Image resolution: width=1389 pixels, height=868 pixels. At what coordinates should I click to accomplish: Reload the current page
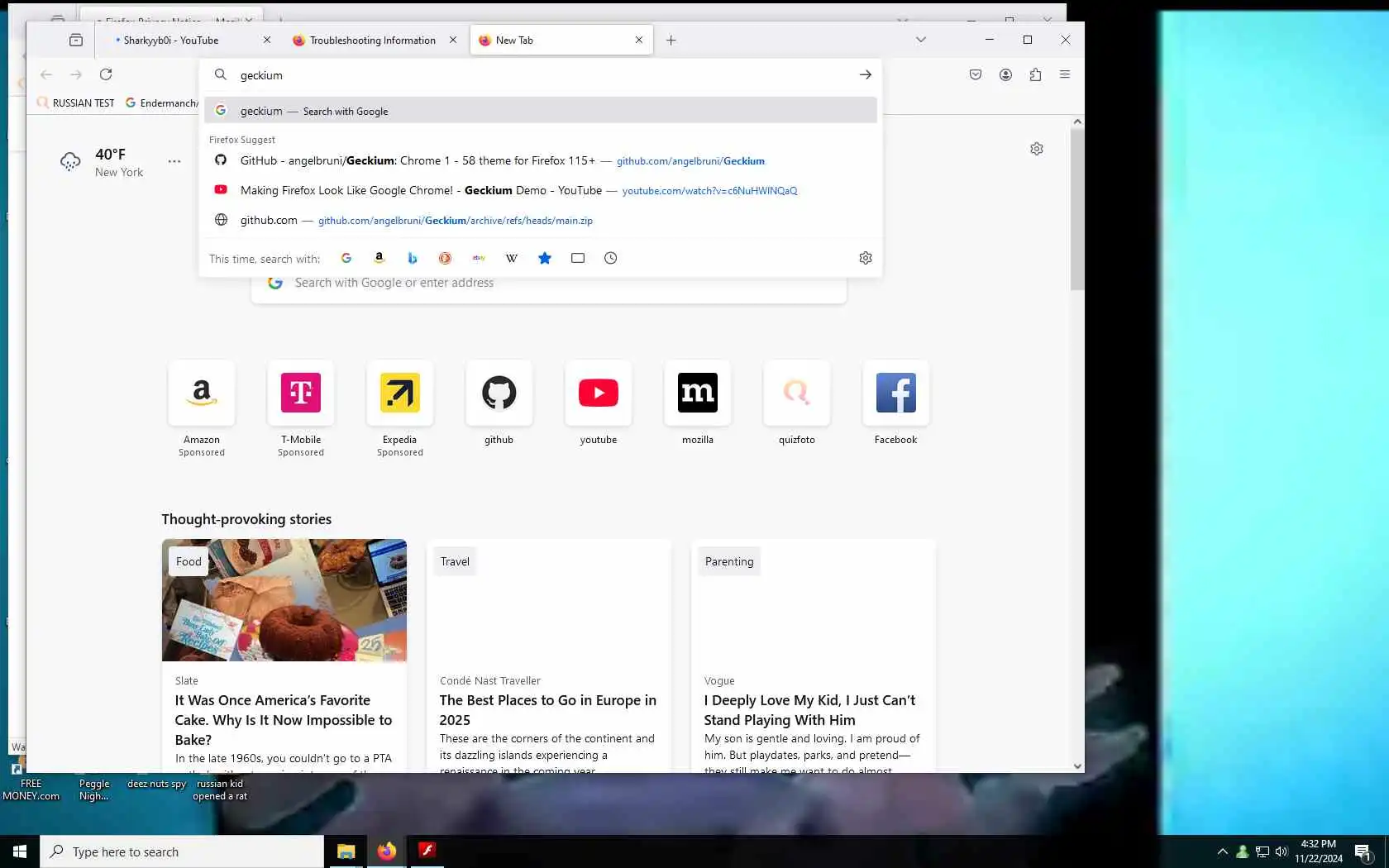[106, 74]
